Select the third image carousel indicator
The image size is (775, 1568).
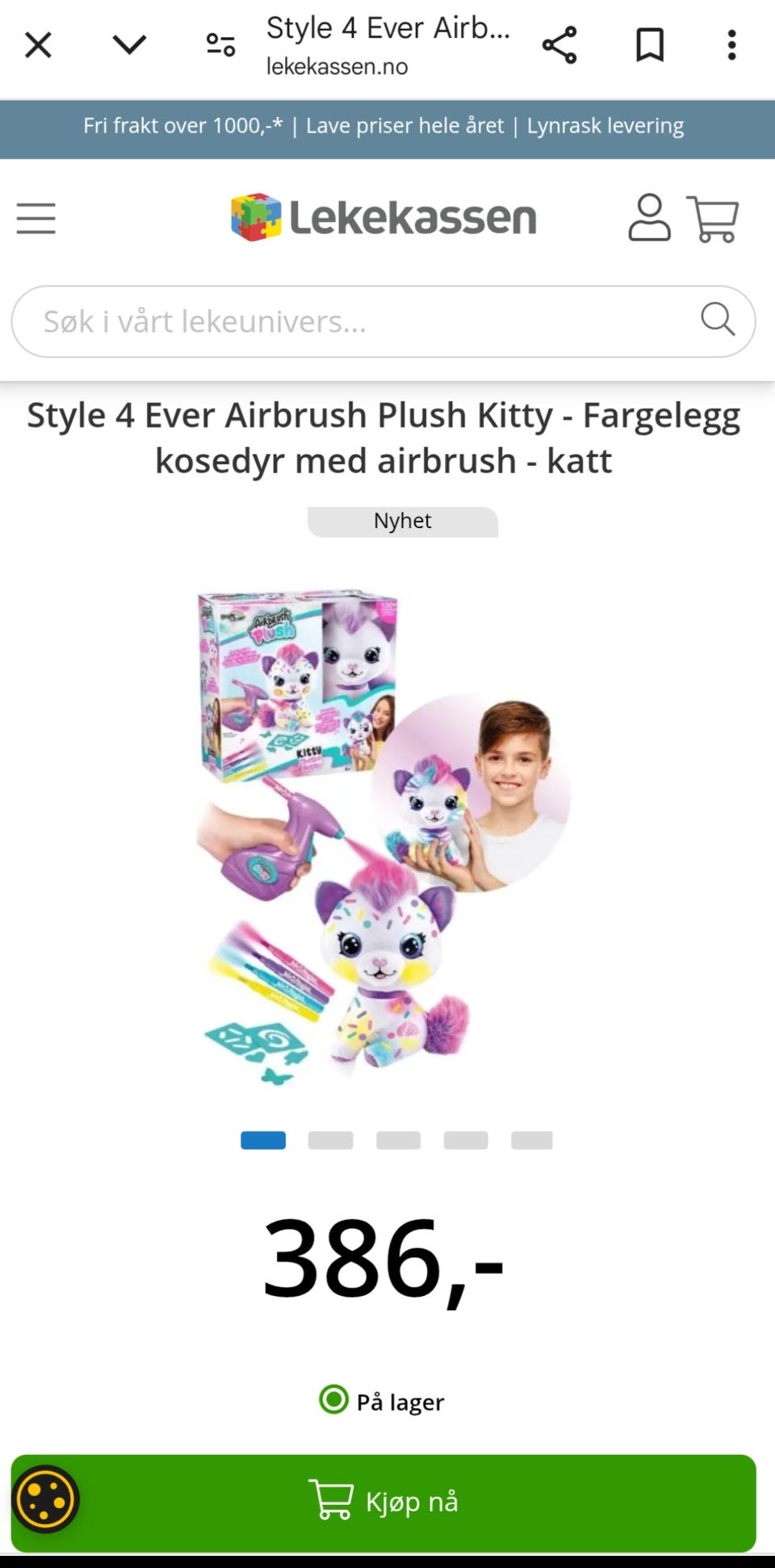(x=398, y=1140)
